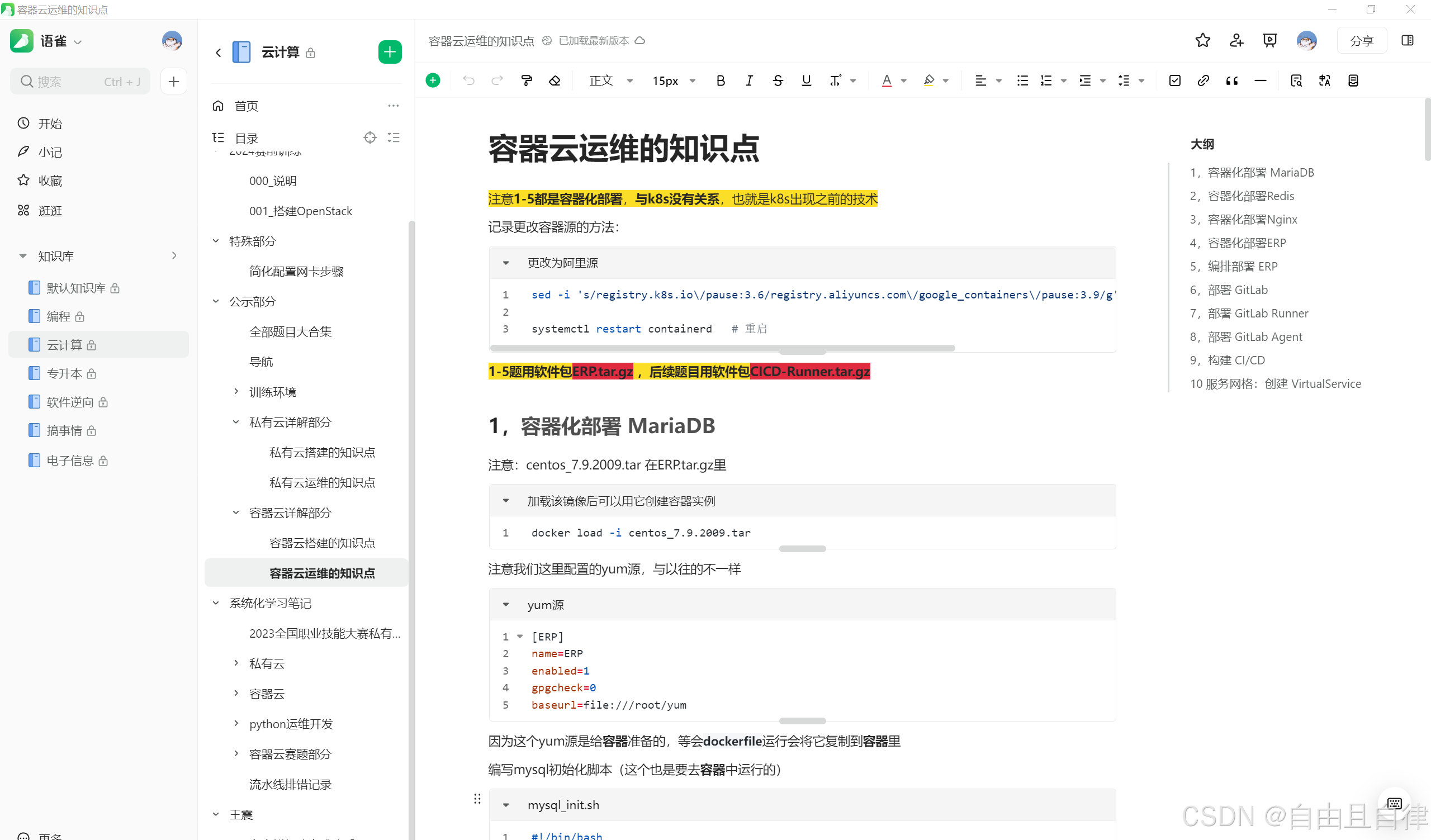1431x840 pixels.
Task: Open the line spacing options
Action: (1124, 80)
